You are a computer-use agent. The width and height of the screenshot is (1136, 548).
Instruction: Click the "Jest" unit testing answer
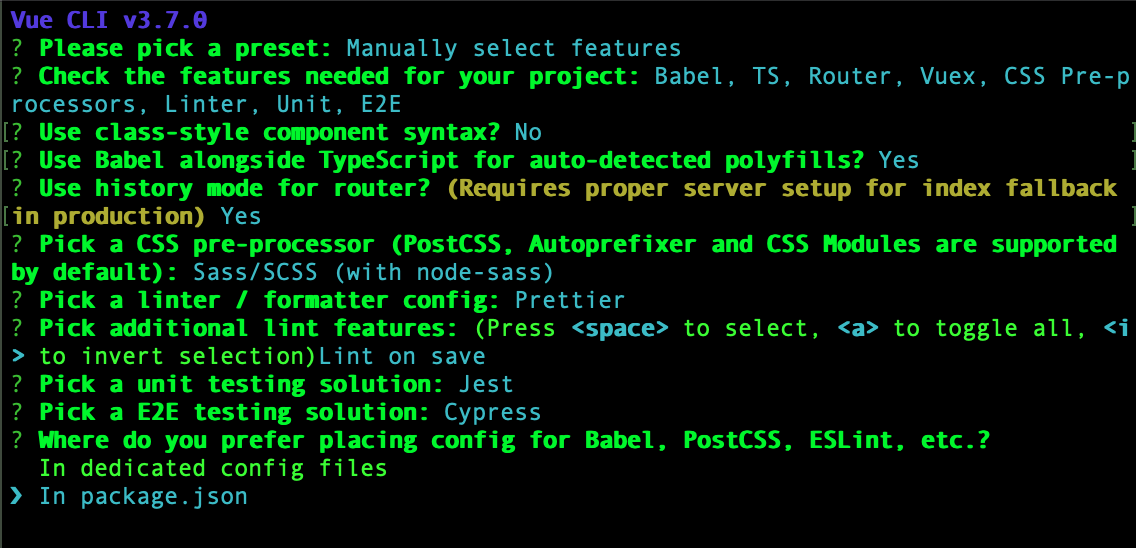tap(486, 384)
